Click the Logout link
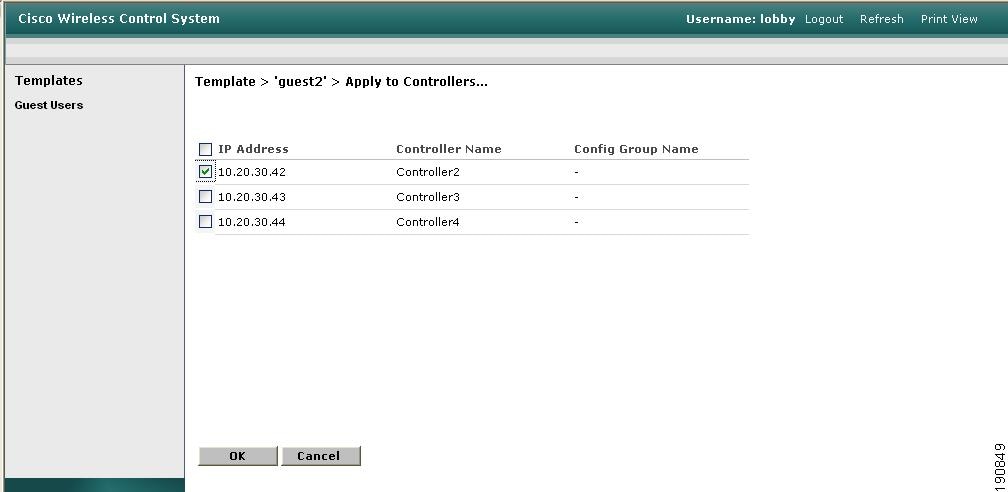Image resolution: width=1008 pixels, height=492 pixels. coord(824,19)
